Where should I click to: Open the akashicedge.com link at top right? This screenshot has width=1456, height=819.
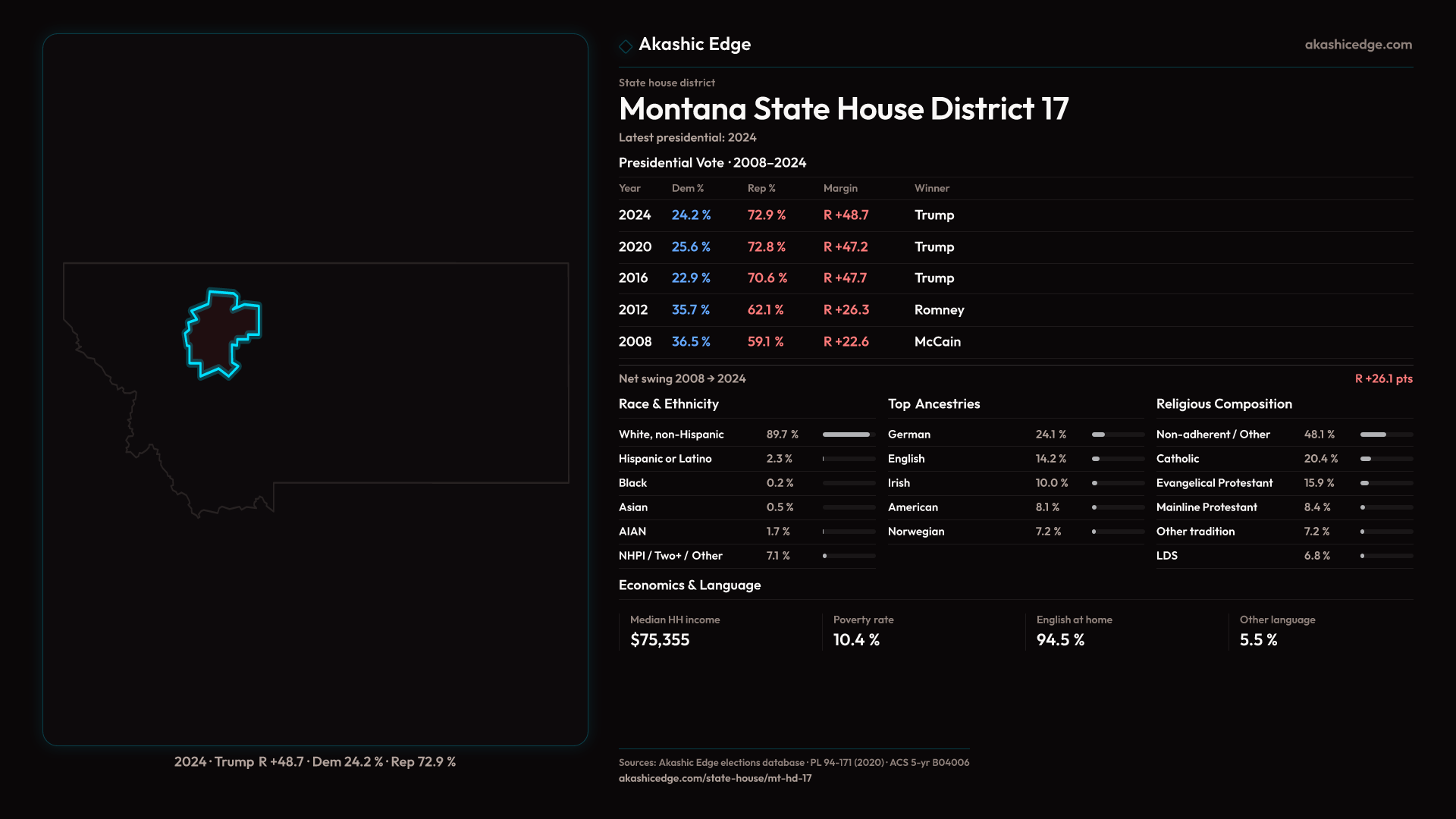[x=1357, y=45]
